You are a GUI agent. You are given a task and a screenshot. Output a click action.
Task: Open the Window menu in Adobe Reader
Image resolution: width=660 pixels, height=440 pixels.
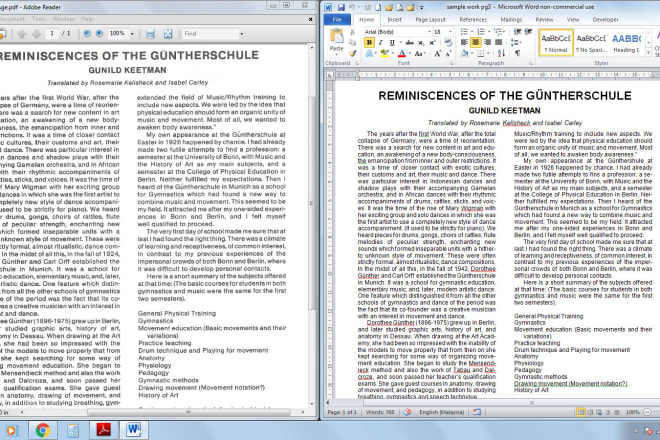64,19
